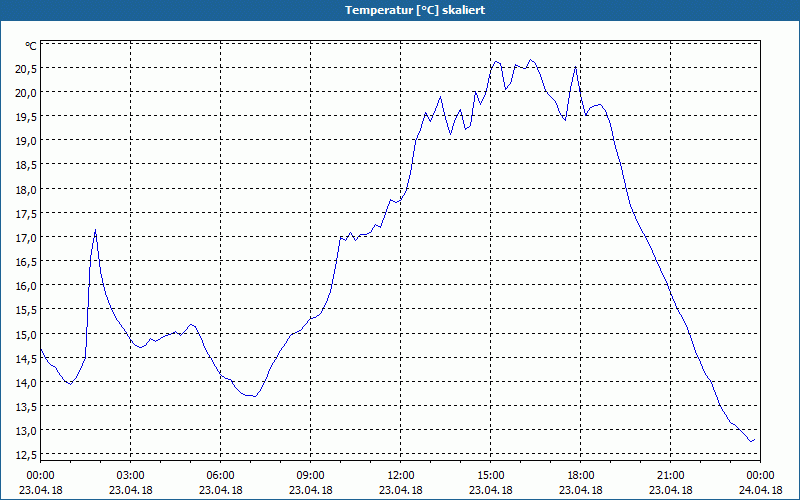
Task: Select the 18,5 y-axis label
Action: pyautogui.click(x=26, y=166)
